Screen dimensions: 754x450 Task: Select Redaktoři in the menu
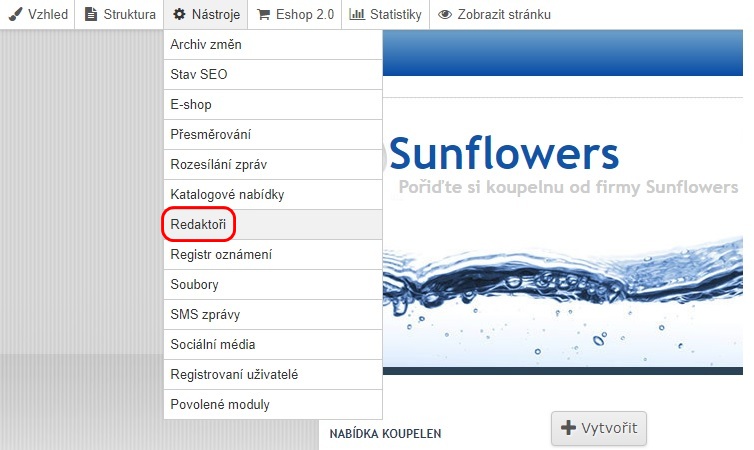point(273,225)
